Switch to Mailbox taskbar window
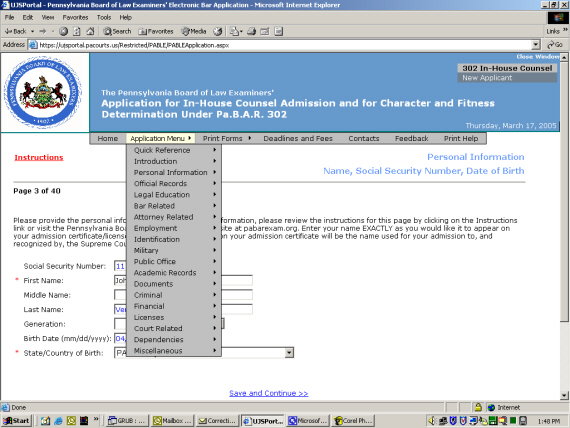Image resolution: width=570 pixels, height=428 pixels. point(172,421)
